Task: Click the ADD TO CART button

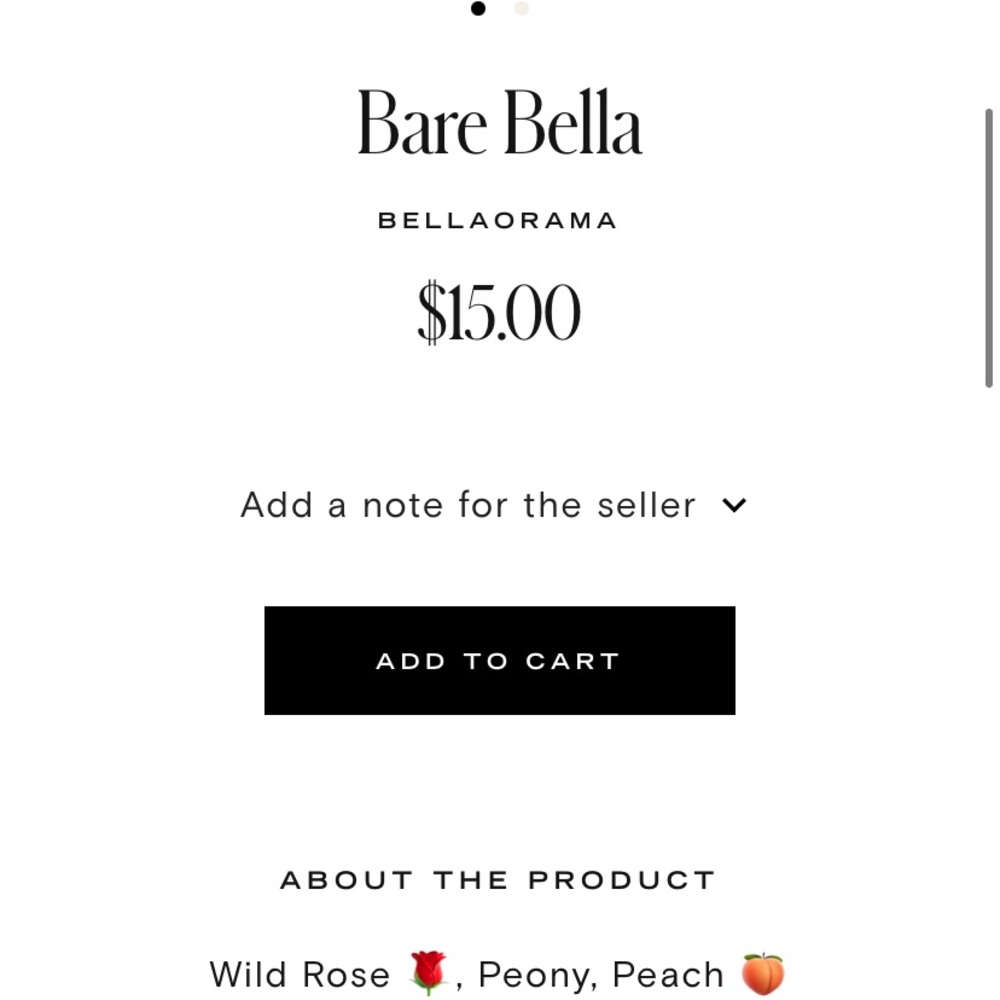Action: [x=499, y=660]
